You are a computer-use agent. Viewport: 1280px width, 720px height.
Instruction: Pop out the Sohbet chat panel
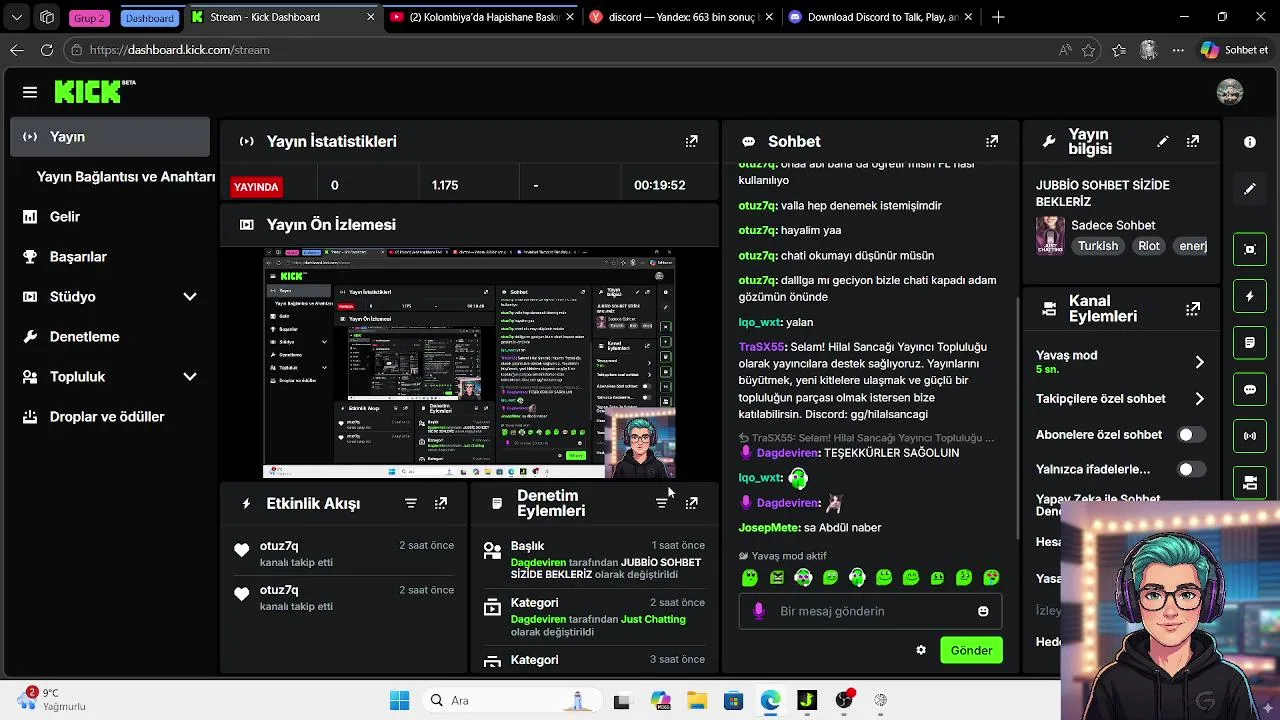tap(991, 142)
